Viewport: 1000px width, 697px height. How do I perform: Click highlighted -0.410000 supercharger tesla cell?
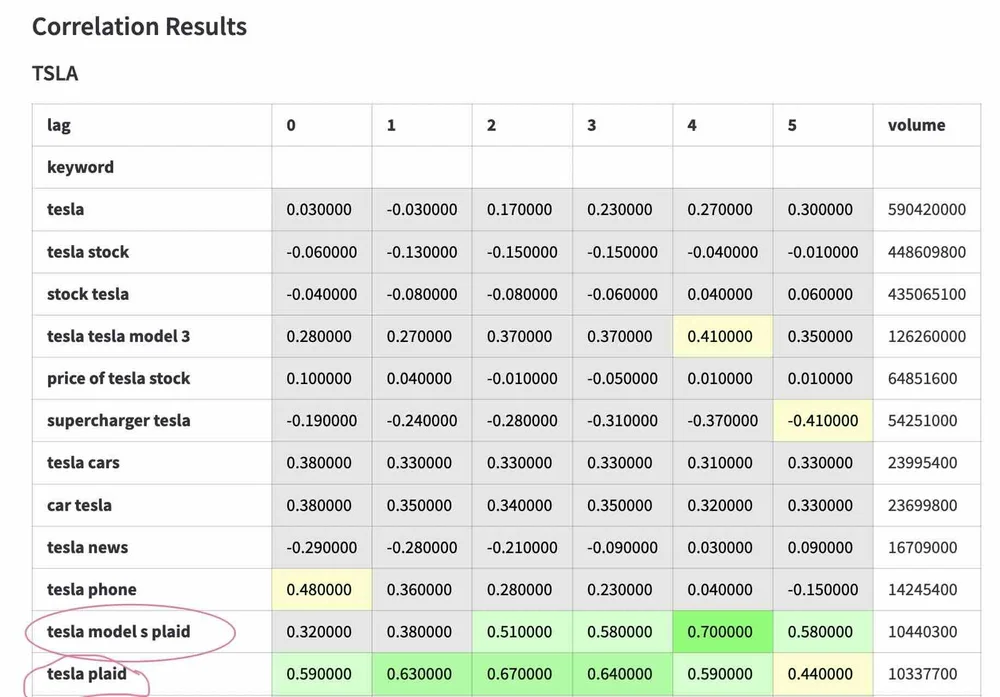[823, 420]
